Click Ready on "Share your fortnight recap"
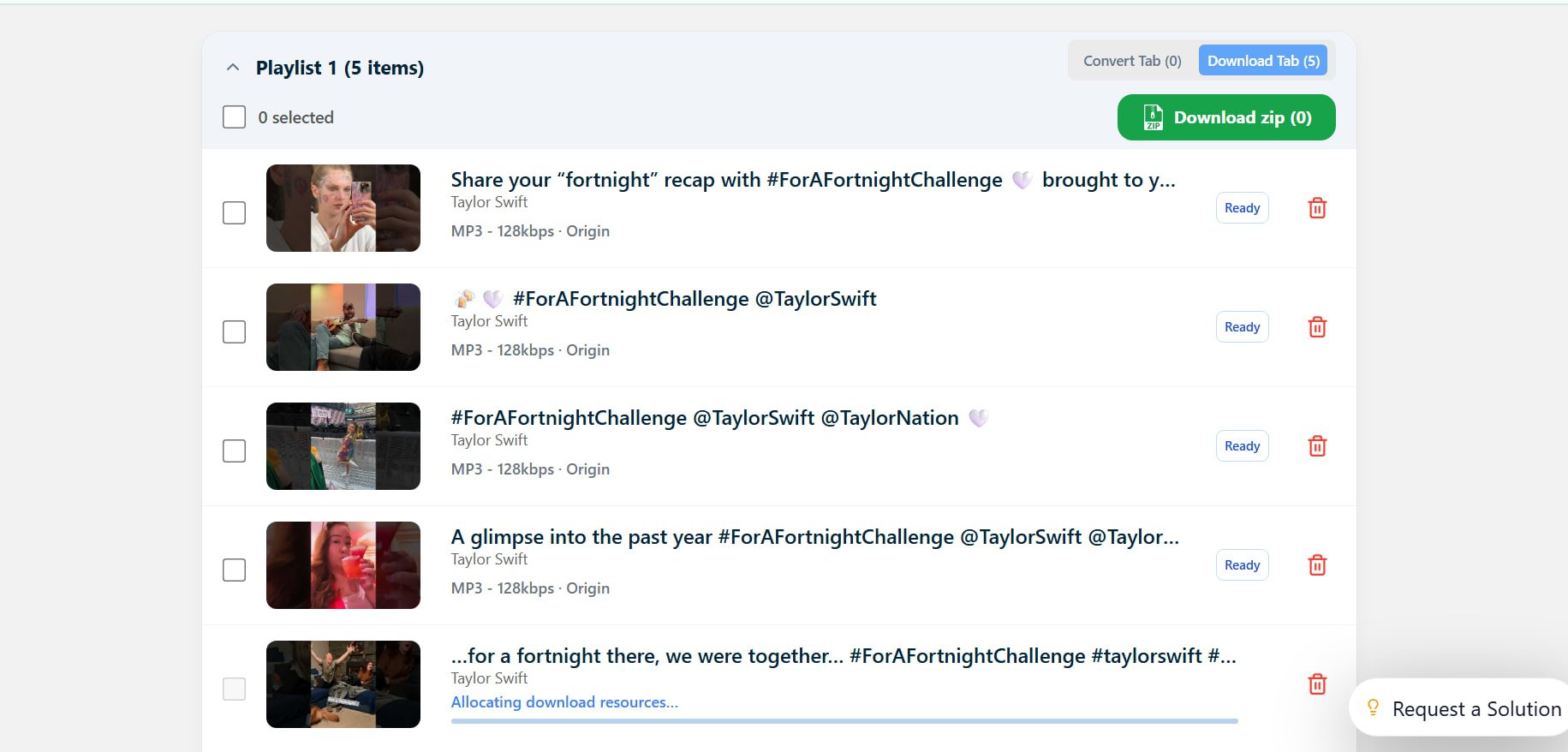Viewport: 1568px width, 752px height. point(1242,208)
